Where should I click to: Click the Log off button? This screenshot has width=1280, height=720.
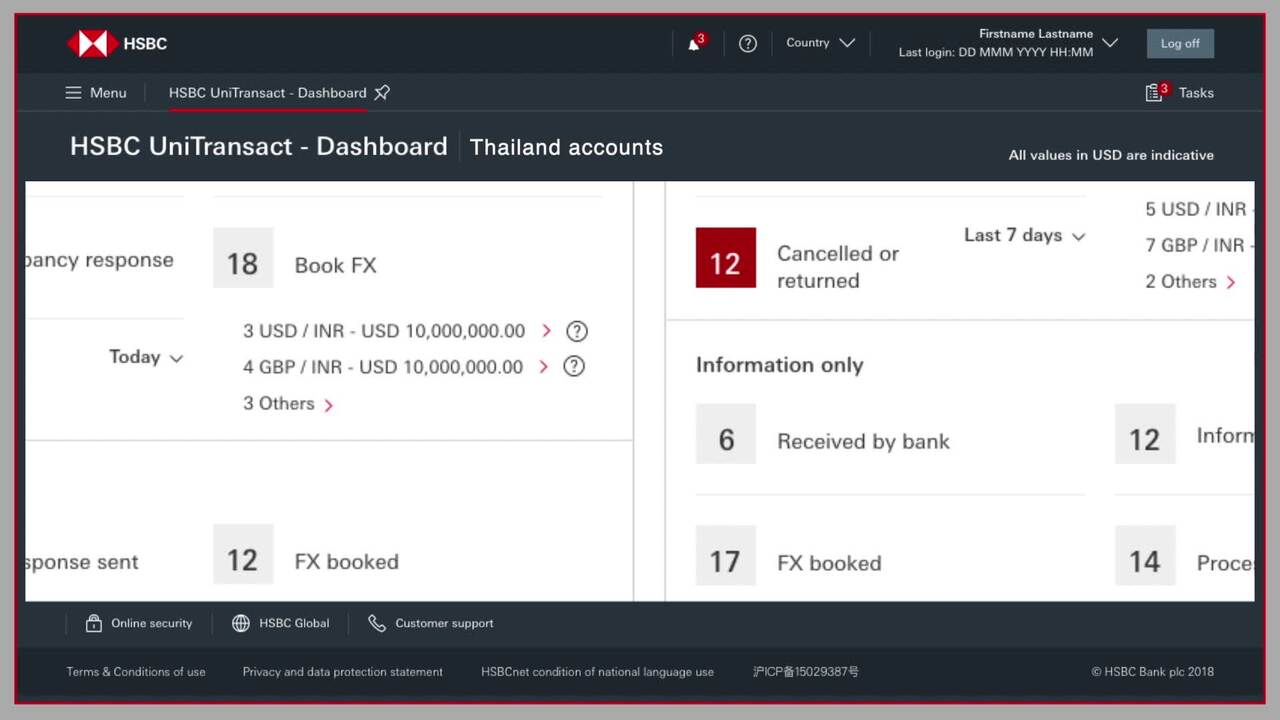tap(1180, 43)
